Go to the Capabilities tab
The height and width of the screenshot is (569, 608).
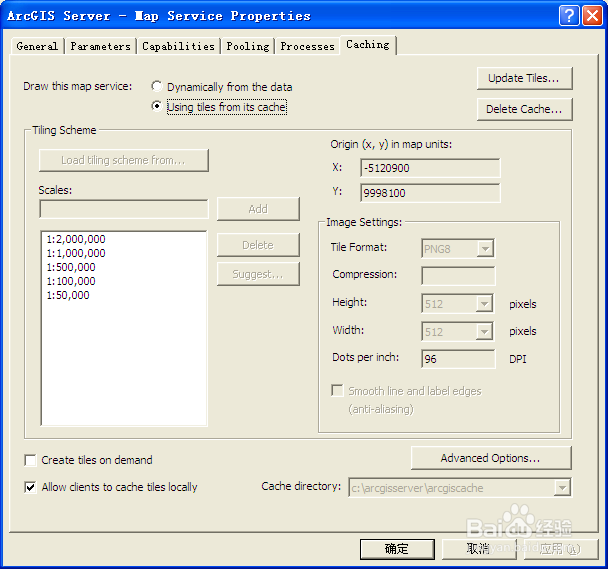(178, 46)
